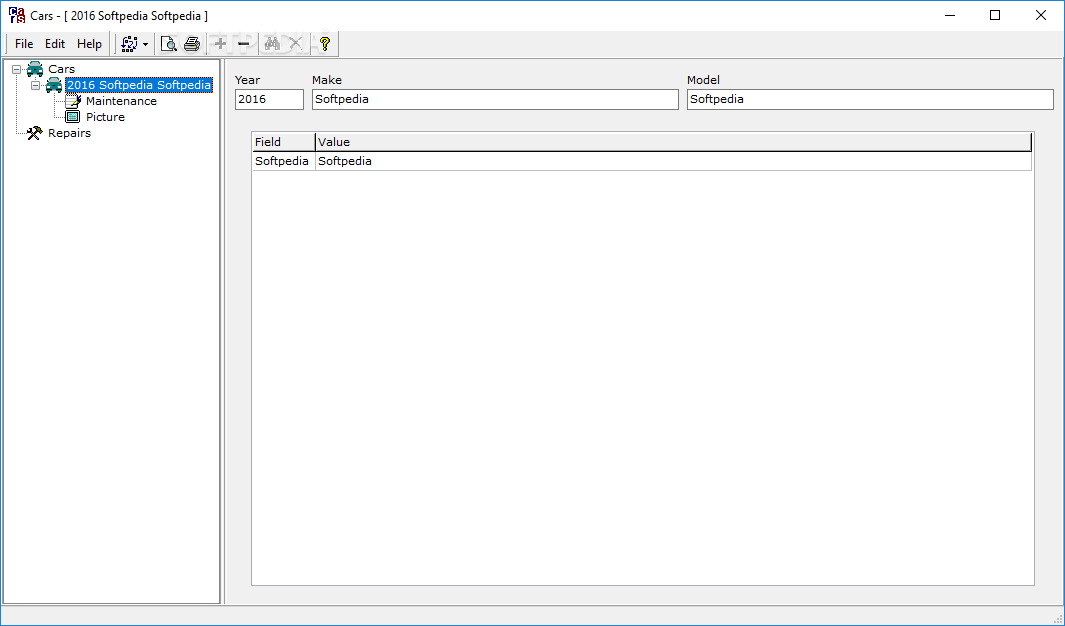Click the Year label above the field
Image resolution: width=1065 pixels, height=626 pixels.
(247, 80)
